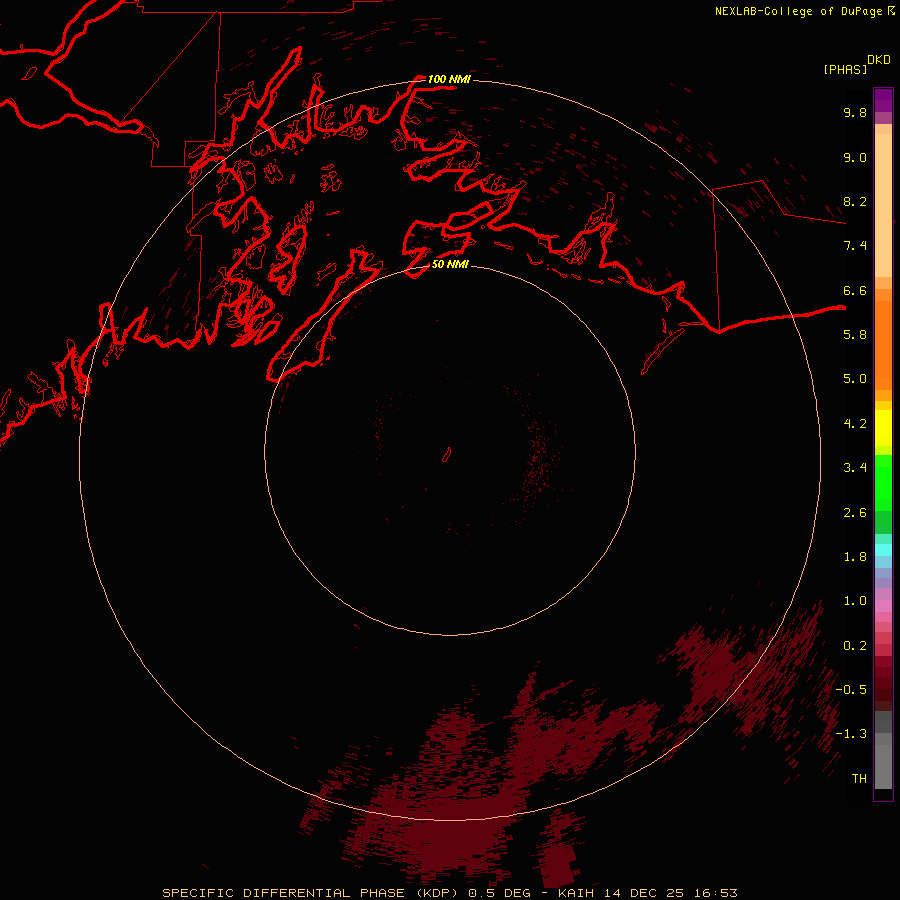Image resolution: width=900 pixels, height=900 pixels.
Task: Select the 2.6 legend value
Action: tap(855, 513)
